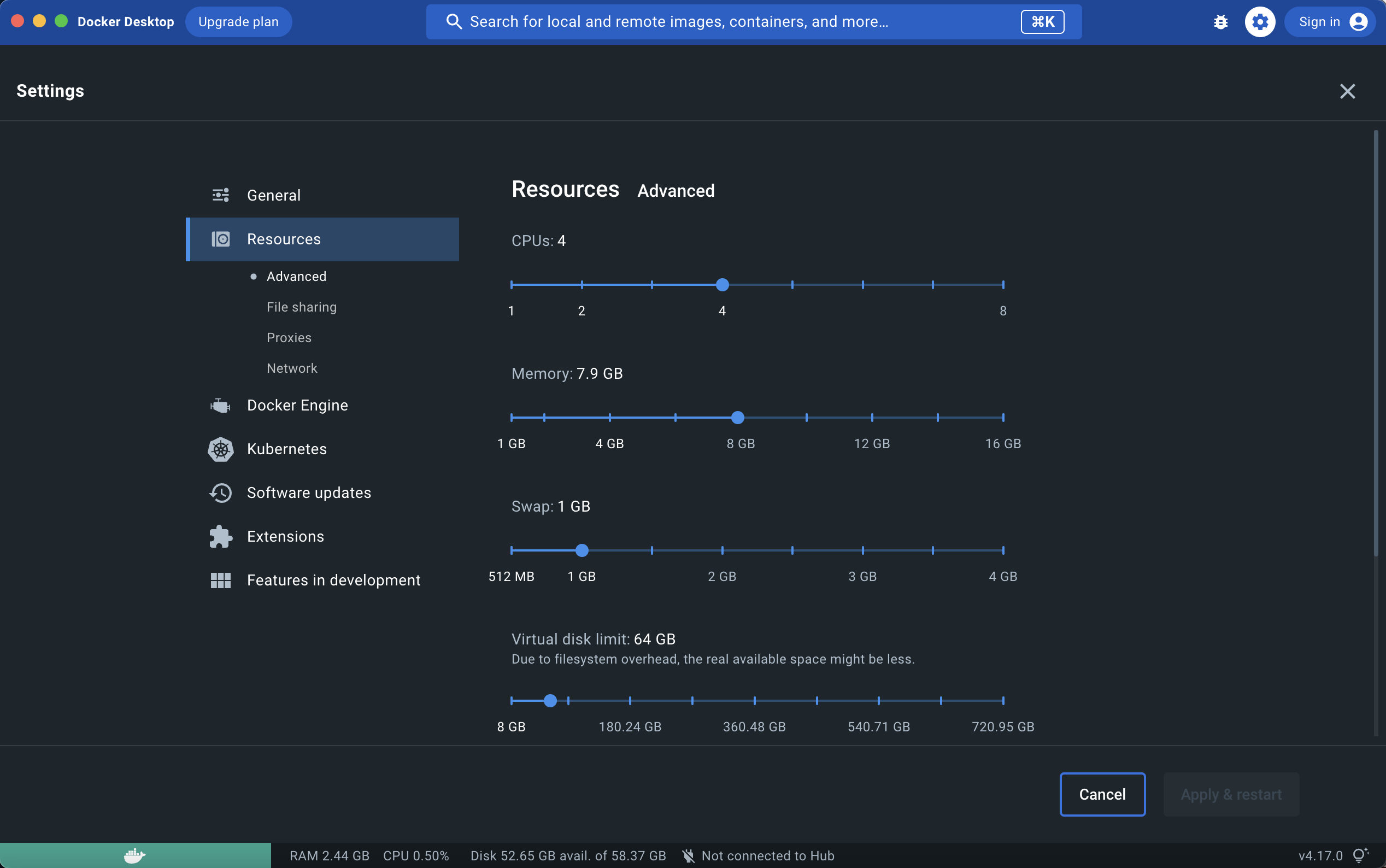Click the settings gear icon in header
The image size is (1386, 868).
tap(1260, 22)
